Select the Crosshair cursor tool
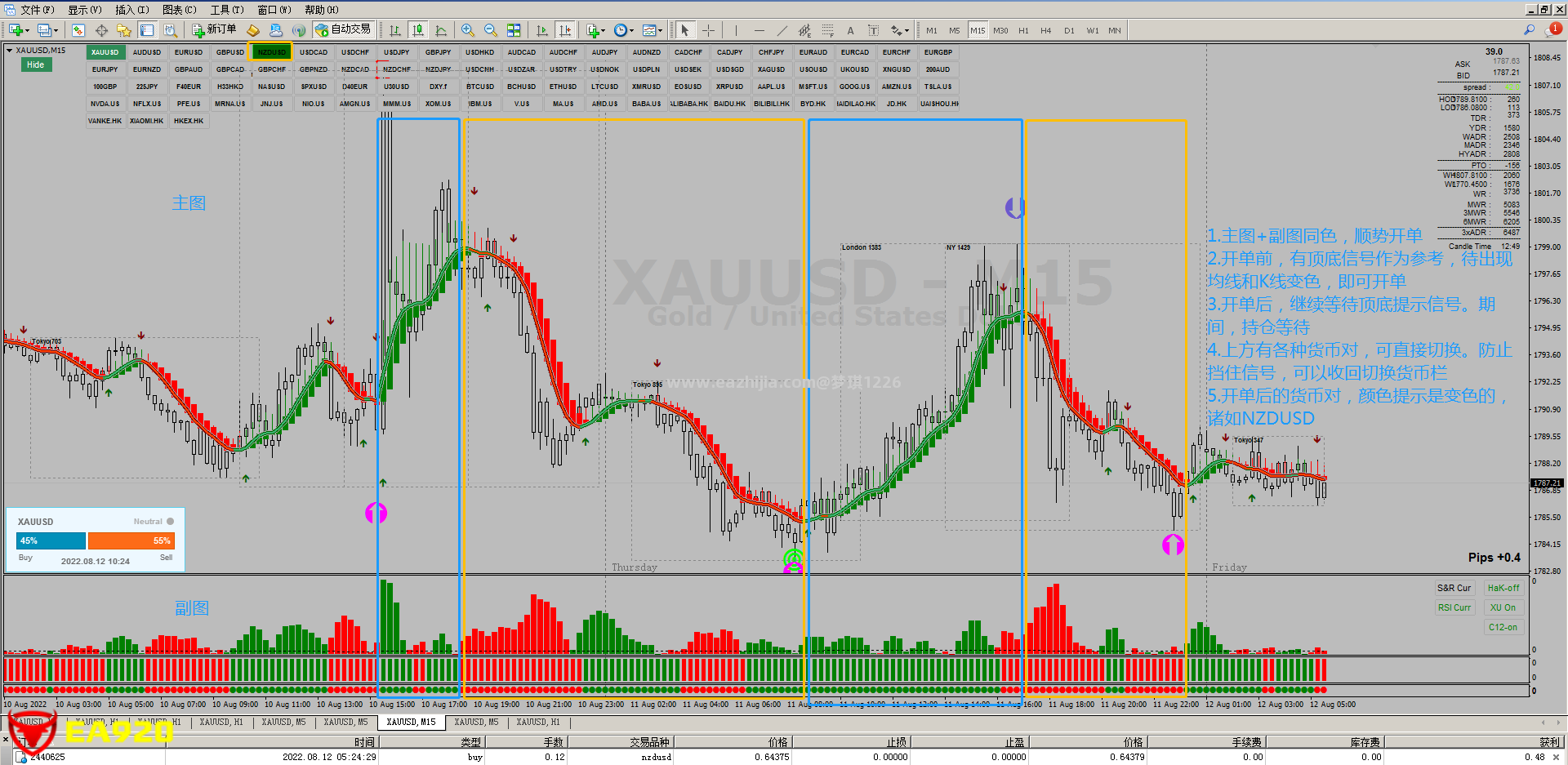Image resolution: width=1568 pixels, height=765 pixels. [x=708, y=30]
